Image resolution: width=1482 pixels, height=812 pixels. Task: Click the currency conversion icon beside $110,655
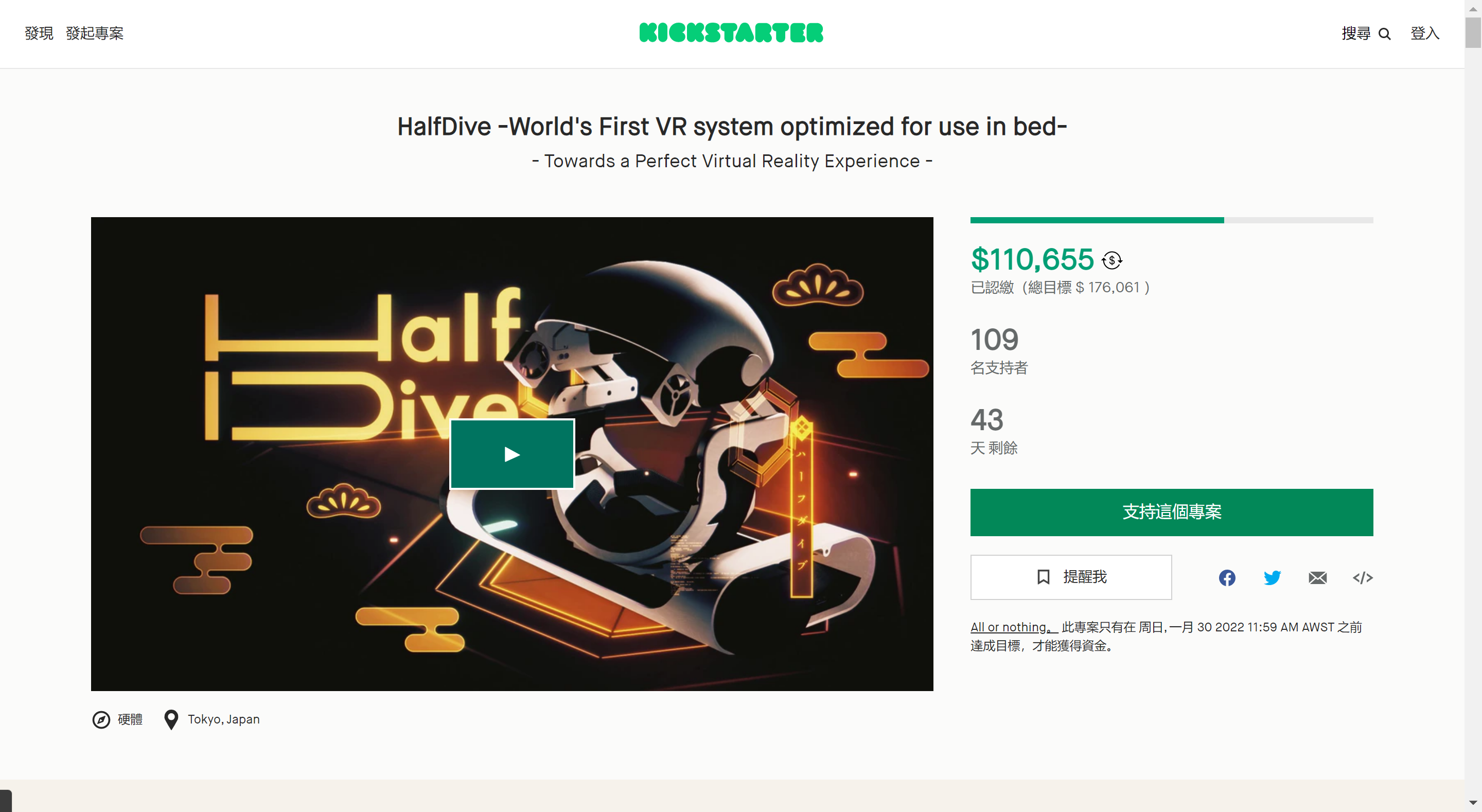click(1111, 260)
